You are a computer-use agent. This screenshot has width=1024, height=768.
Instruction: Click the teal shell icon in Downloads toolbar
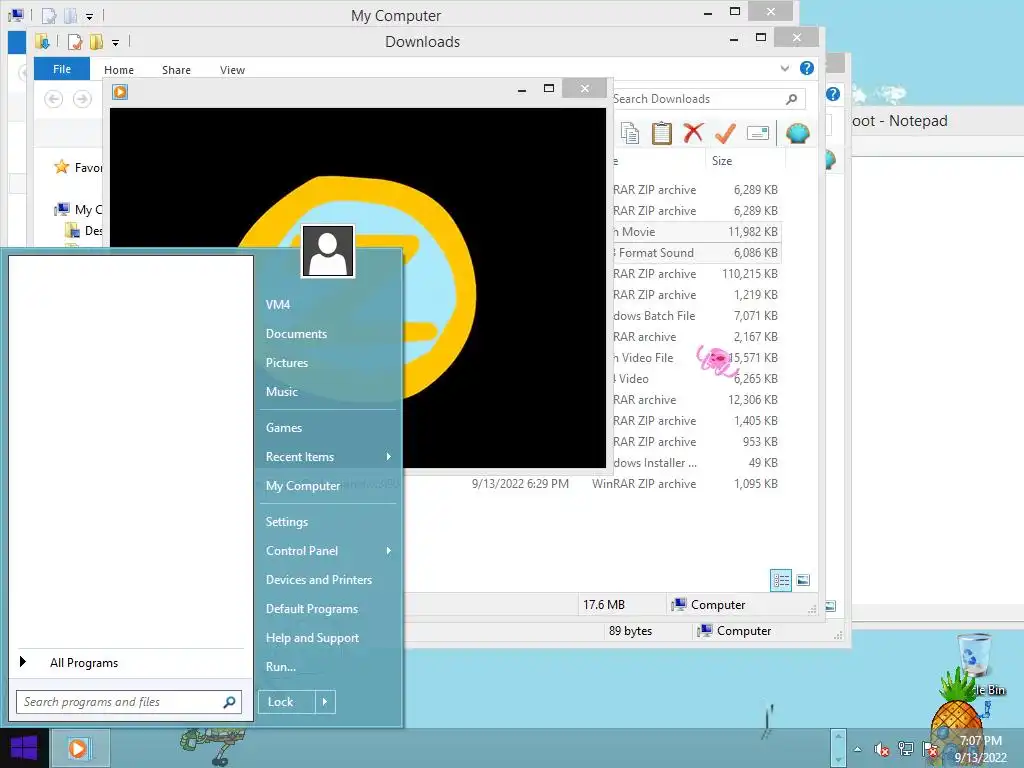tap(797, 133)
